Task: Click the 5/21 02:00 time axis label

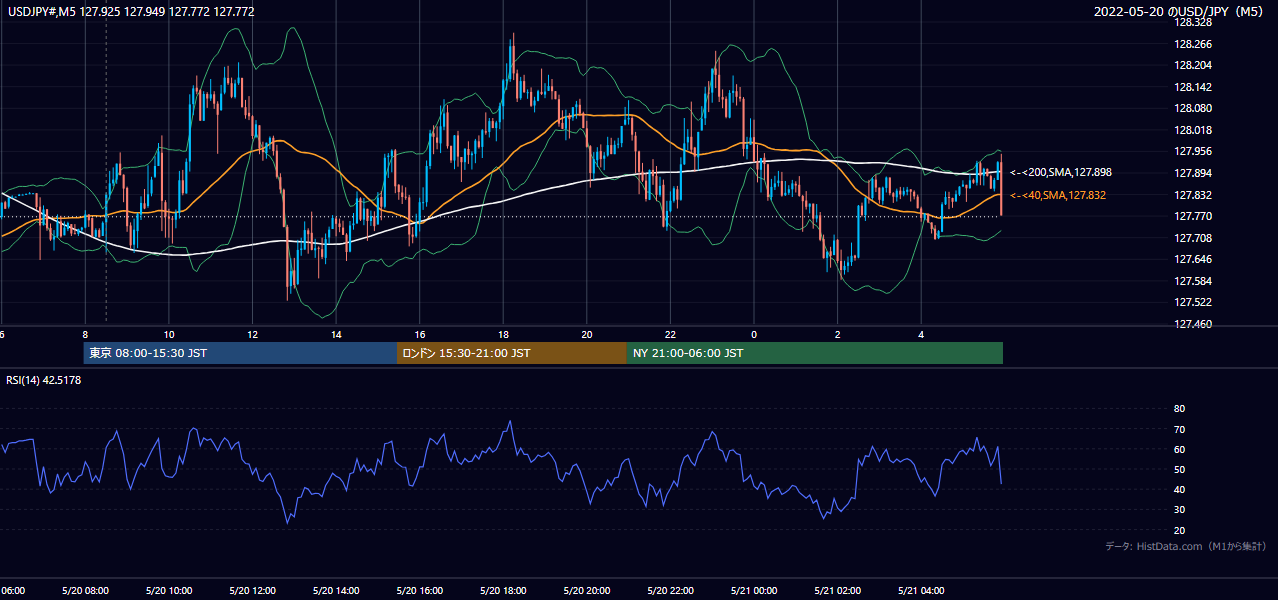Action: (x=837, y=591)
